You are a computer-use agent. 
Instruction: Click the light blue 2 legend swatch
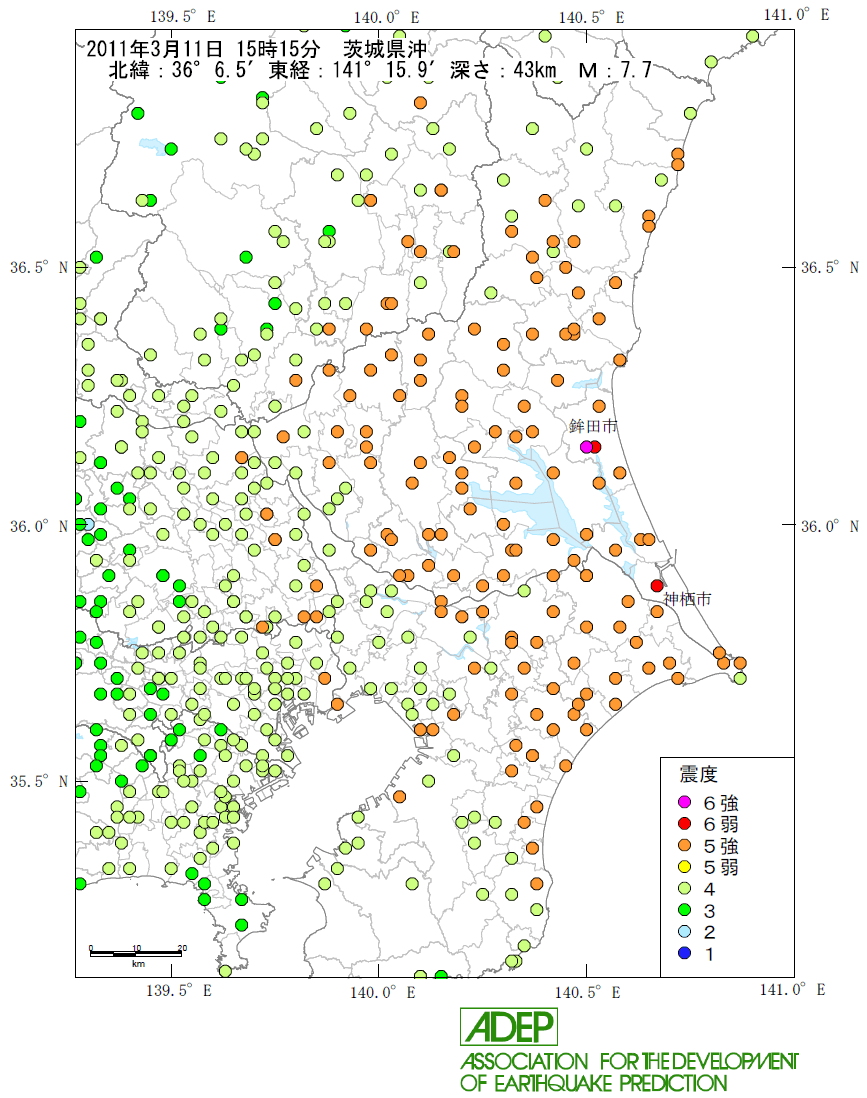coord(685,931)
